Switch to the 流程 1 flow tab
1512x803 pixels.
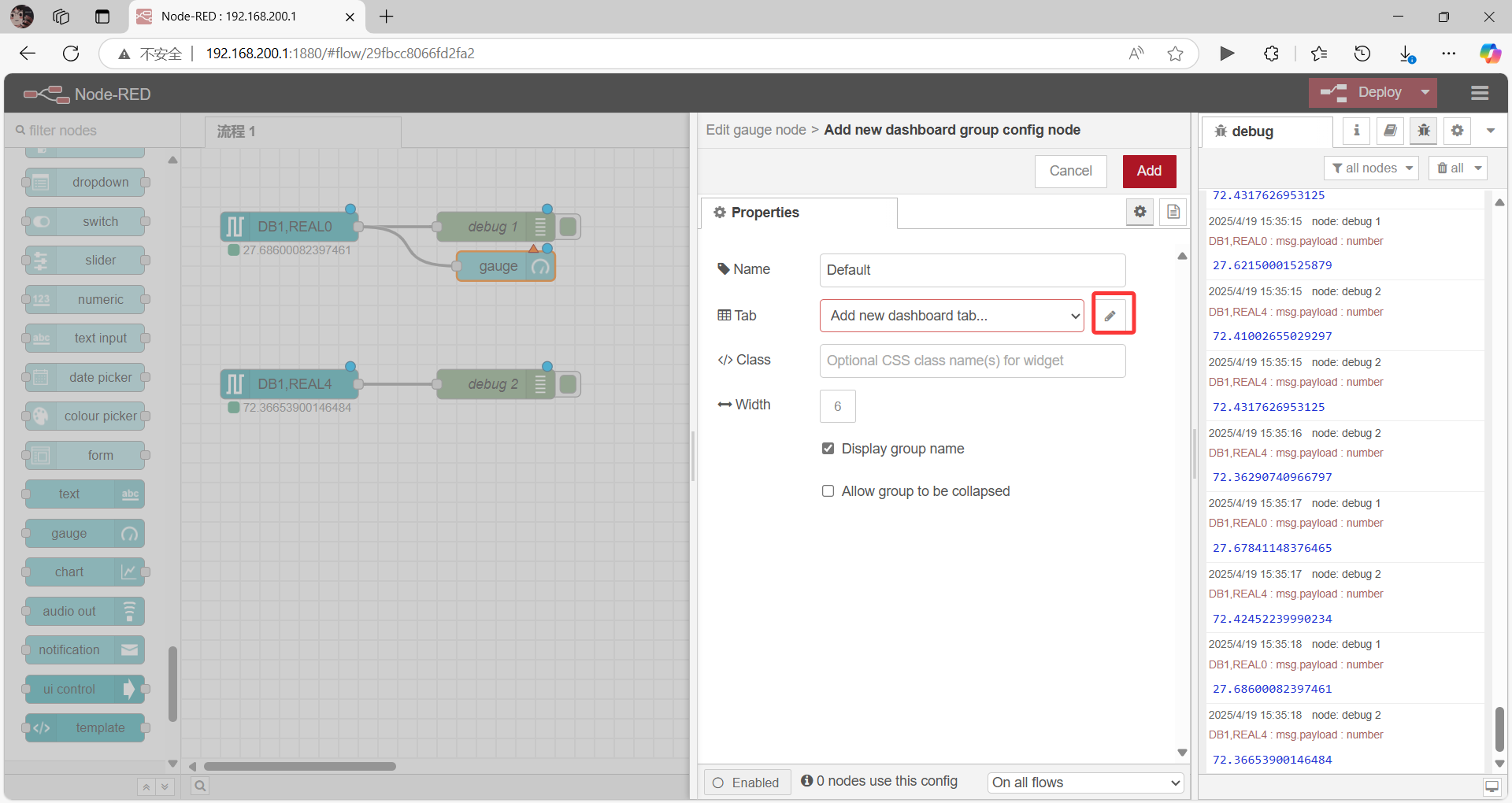pos(235,131)
